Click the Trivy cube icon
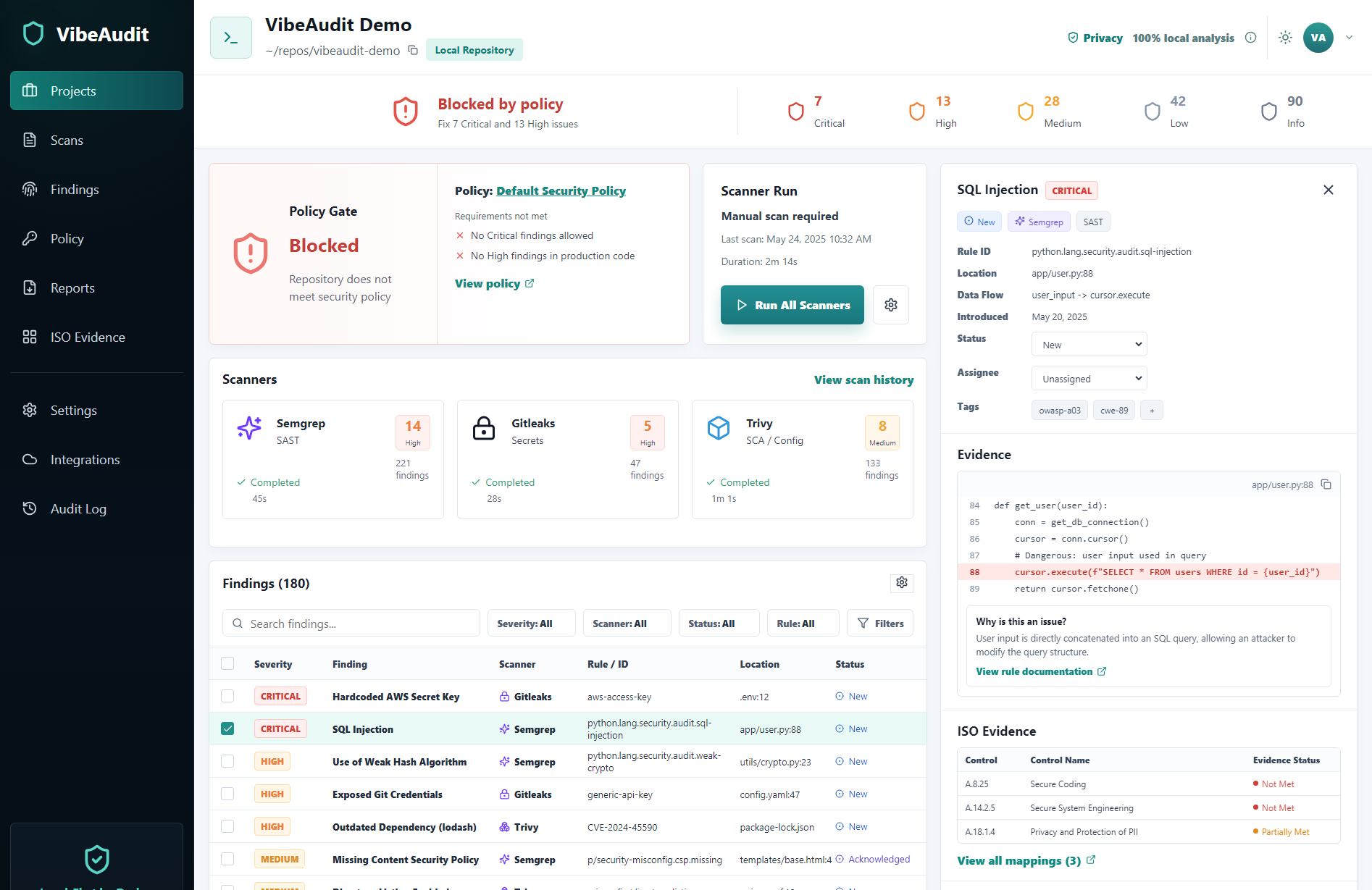Screen dimensions: 1372x890 pyautogui.click(x=719, y=428)
